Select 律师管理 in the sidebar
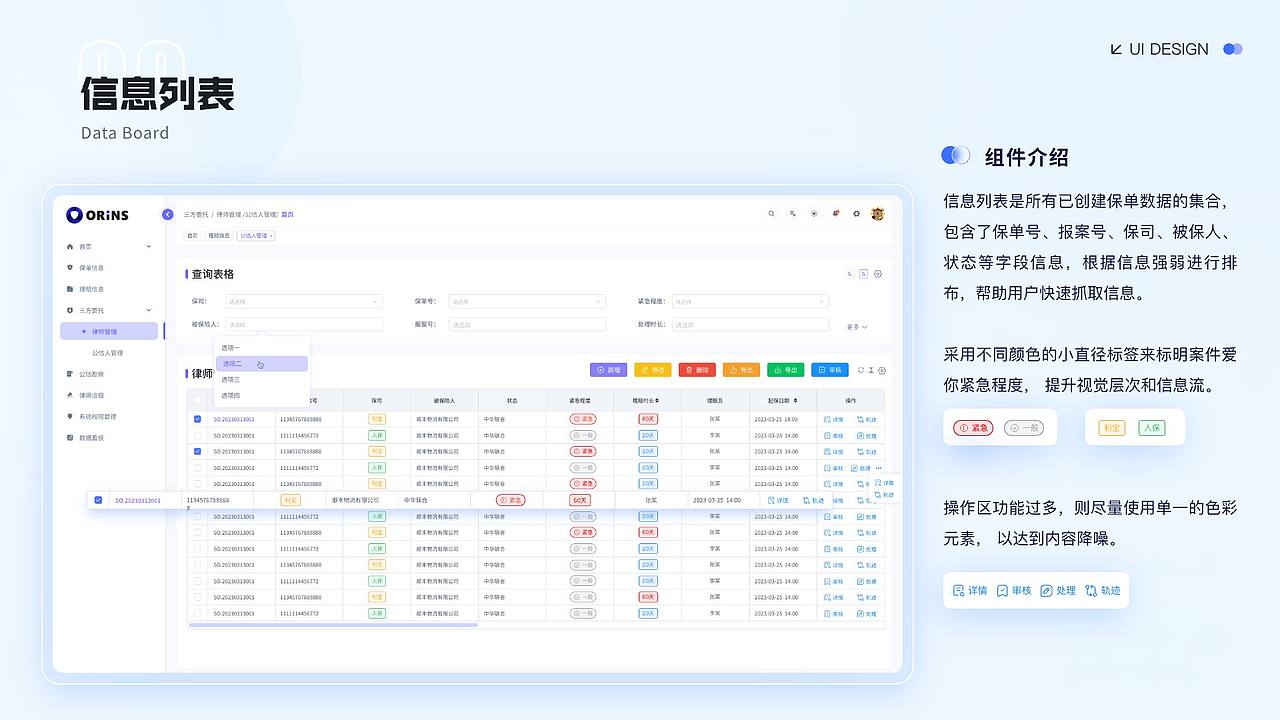1280x720 pixels. (109, 331)
